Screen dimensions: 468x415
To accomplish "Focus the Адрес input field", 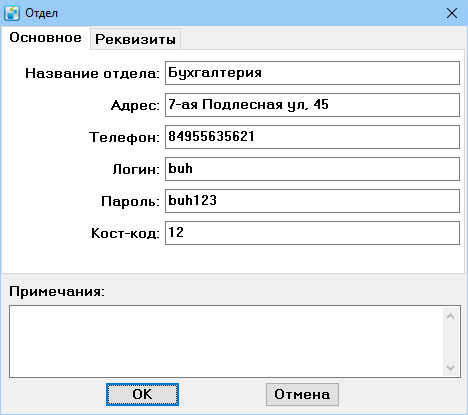I will (x=312, y=105).
